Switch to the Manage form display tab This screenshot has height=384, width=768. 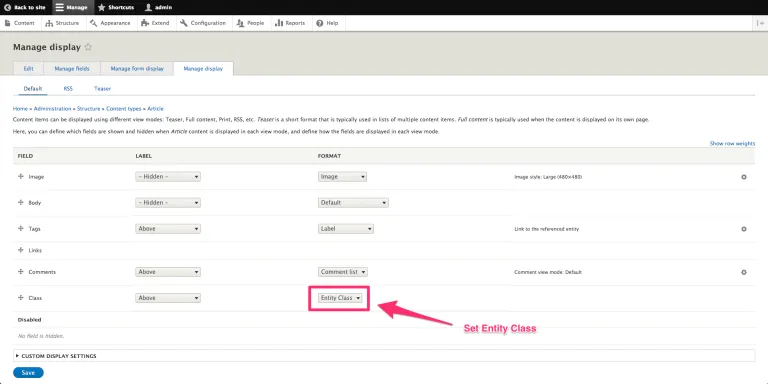tap(137, 69)
